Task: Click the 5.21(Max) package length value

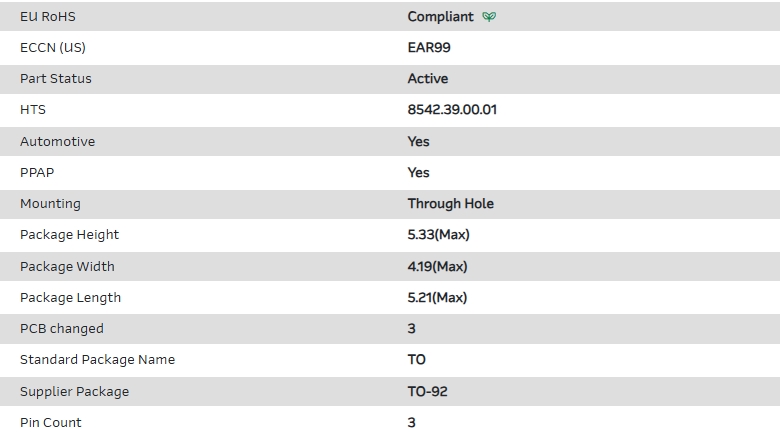Action: click(x=437, y=297)
